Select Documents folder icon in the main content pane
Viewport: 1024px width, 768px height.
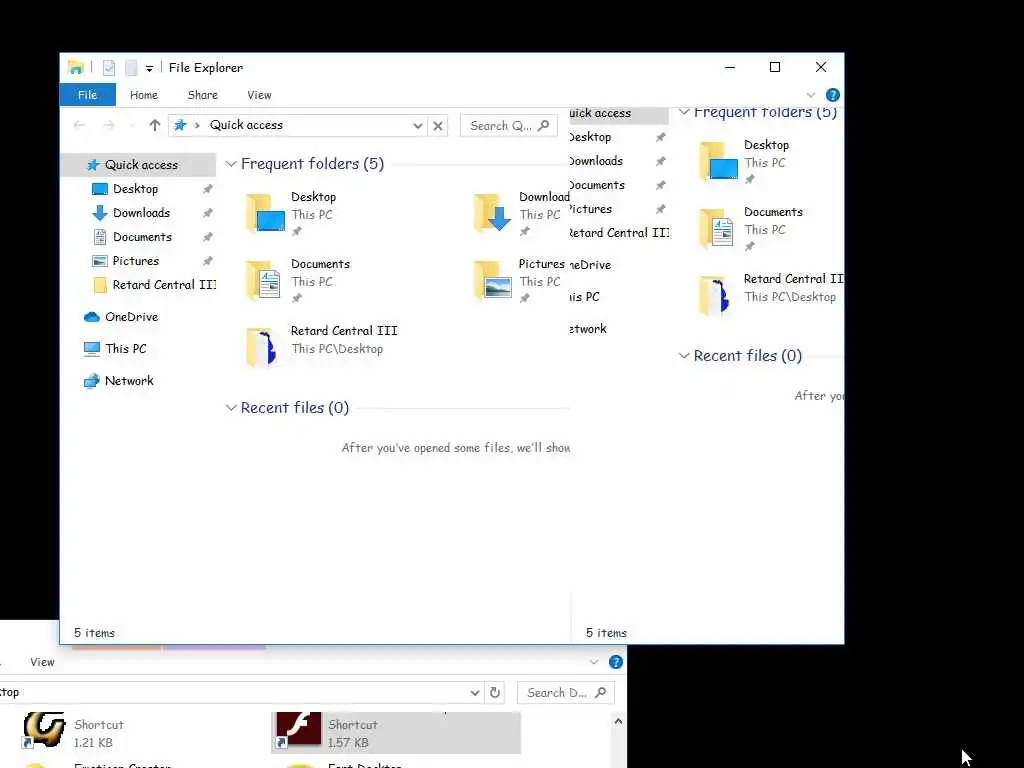pyautogui.click(x=265, y=280)
